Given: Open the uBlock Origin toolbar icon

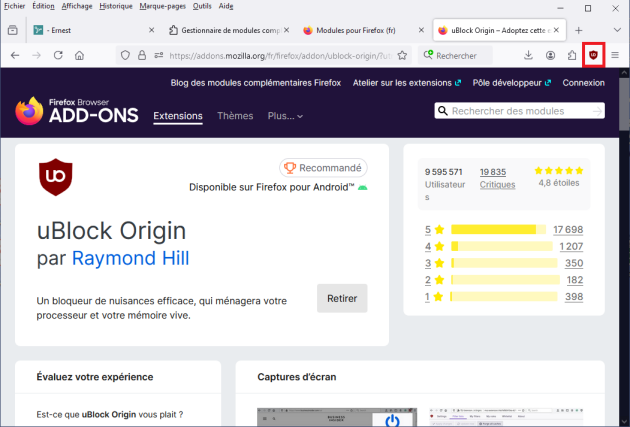Looking at the screenshot, I should [594, 55].
